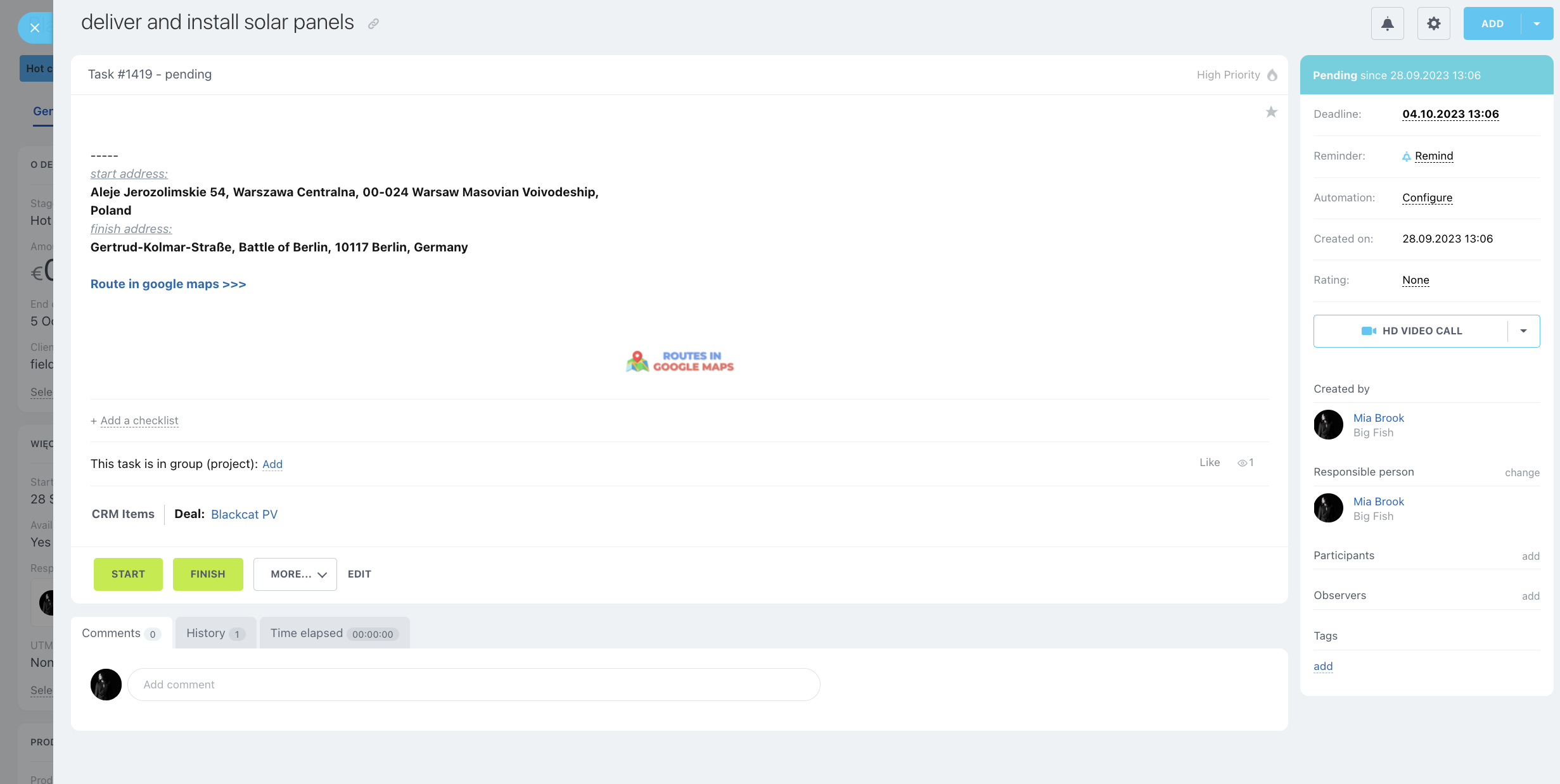1560x784 pixels.
Task: Open task settings gear icon
Action: point(1433,23)
